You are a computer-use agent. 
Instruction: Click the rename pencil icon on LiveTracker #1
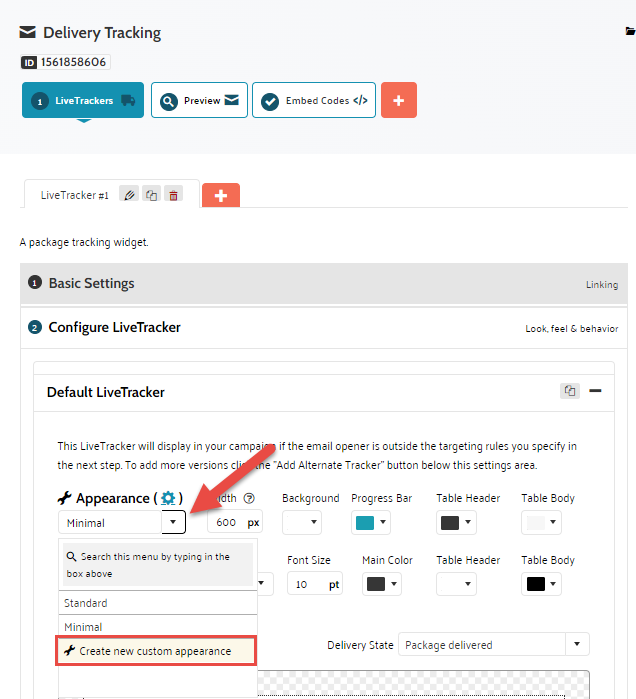(x=129, y=195)
